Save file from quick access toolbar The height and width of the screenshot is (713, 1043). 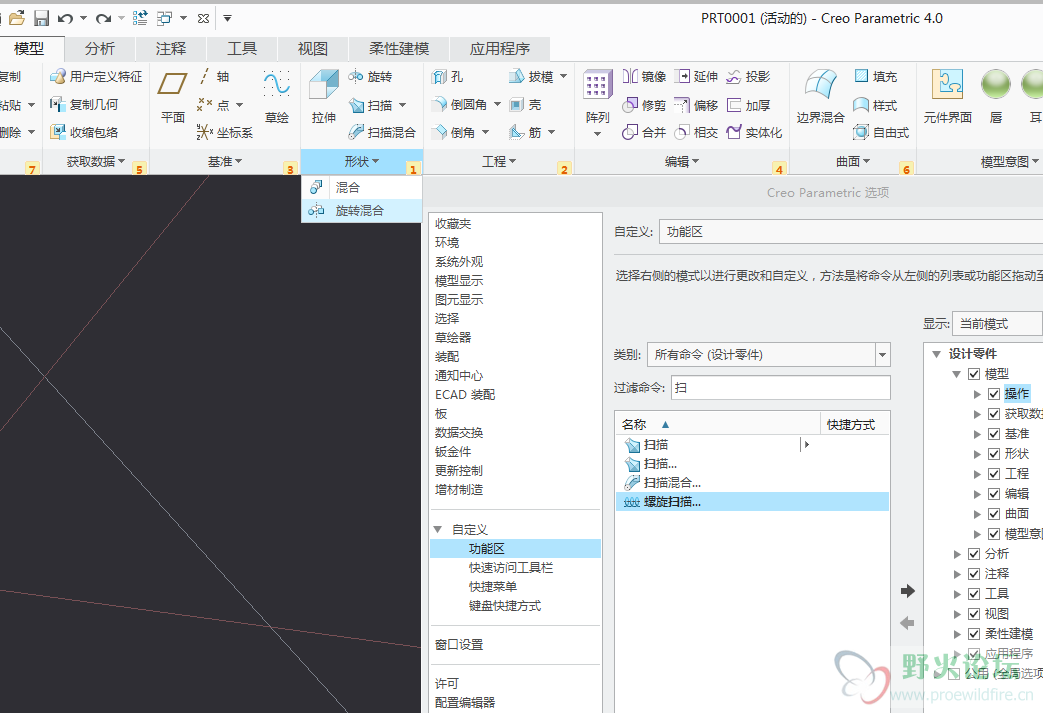tap(41, 18)
